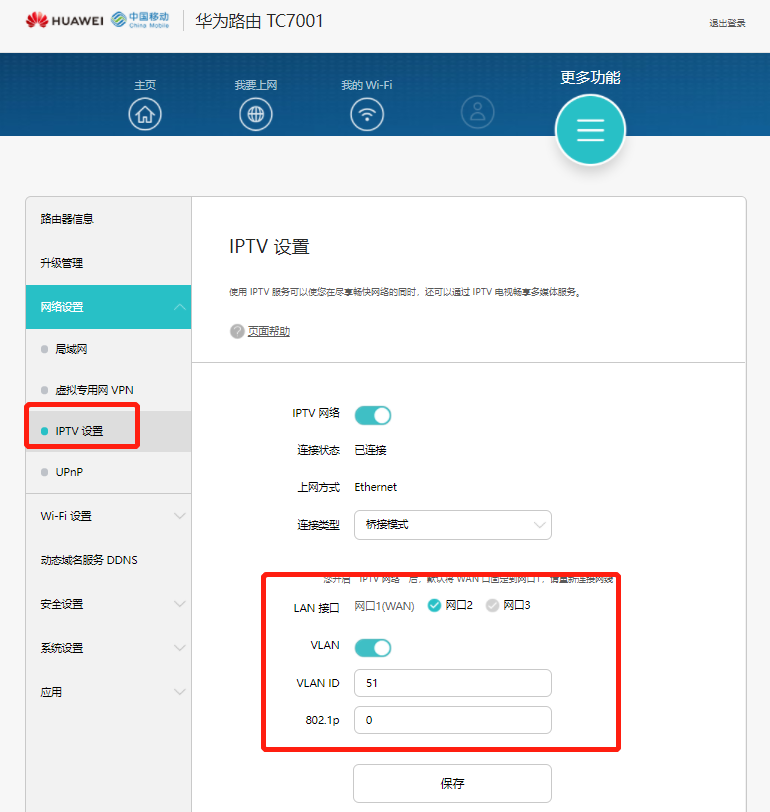Click the Ethernet value text

point(375,487)
